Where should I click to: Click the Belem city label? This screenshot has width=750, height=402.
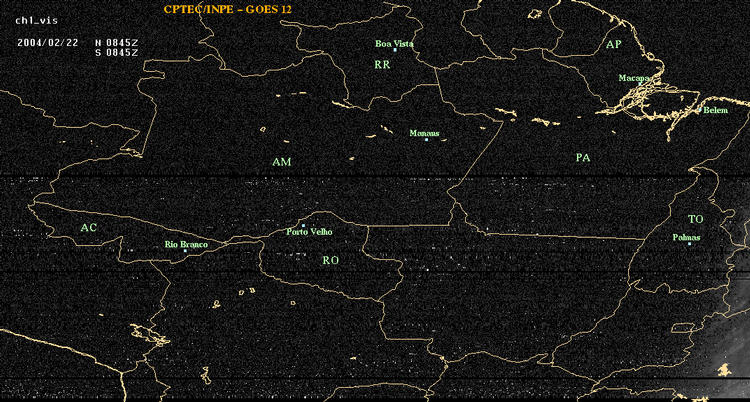click(716, 111)
